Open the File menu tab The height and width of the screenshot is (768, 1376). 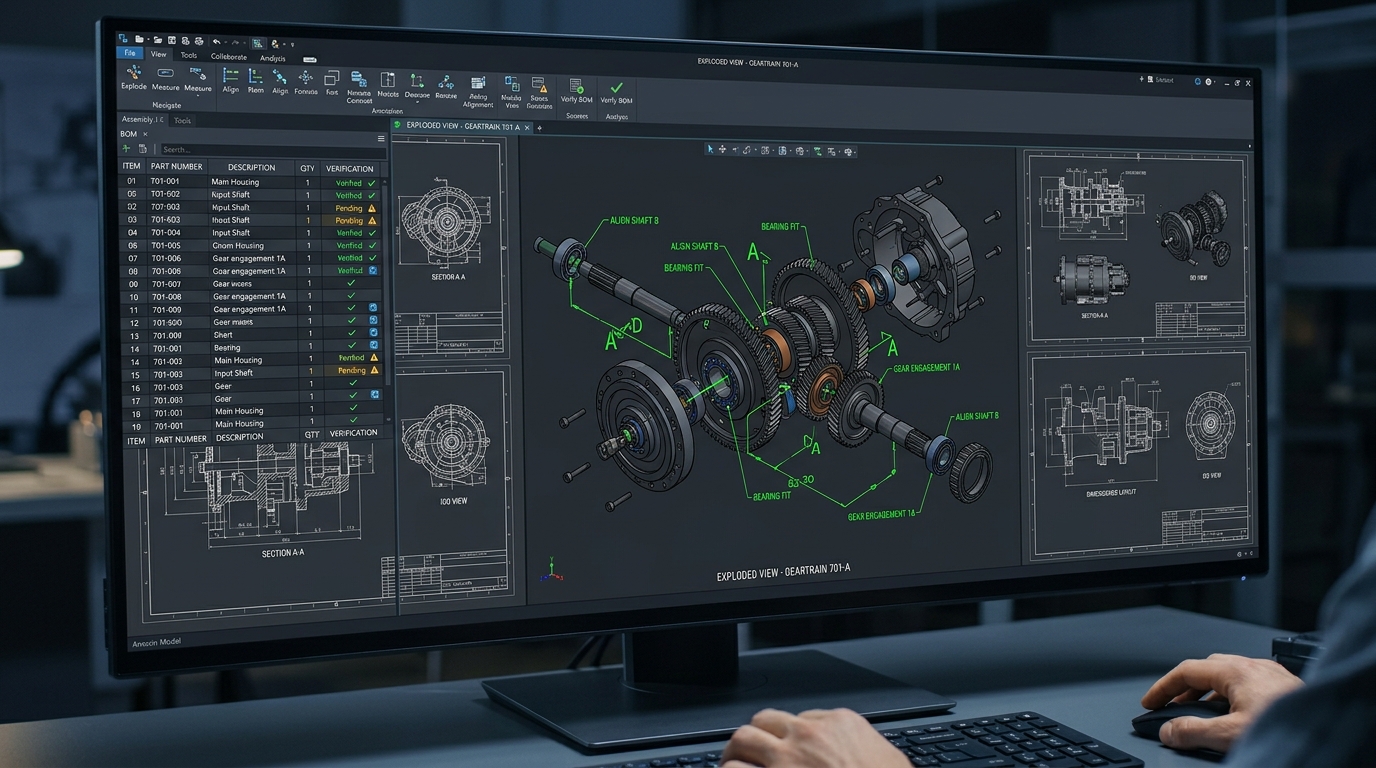coord(130,54)
